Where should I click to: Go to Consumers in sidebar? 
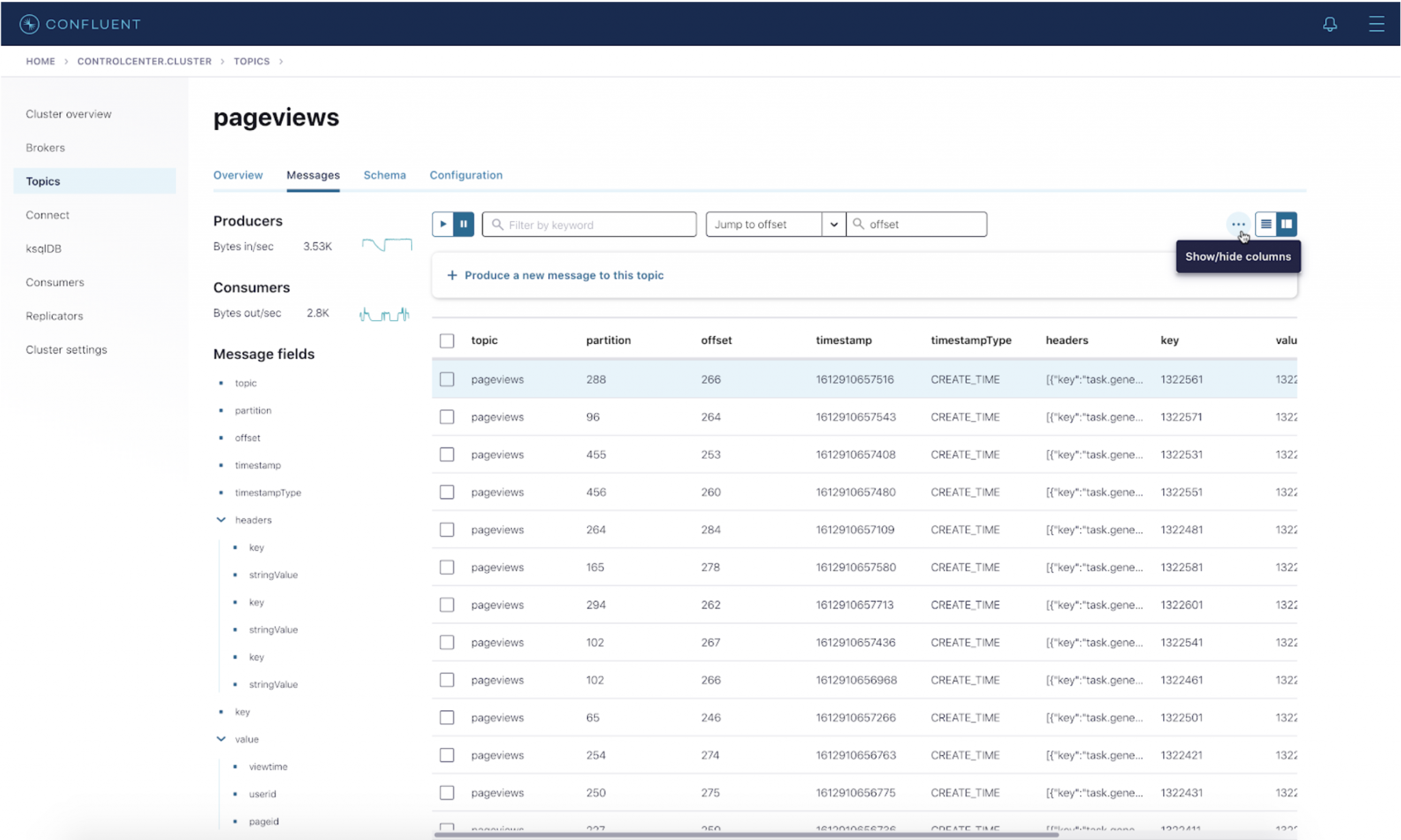[x=55, y=282]
